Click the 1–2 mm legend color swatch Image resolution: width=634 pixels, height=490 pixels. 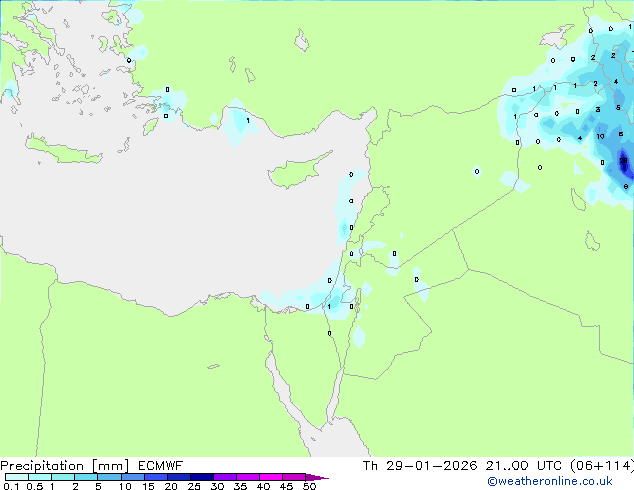coord(63,477)
